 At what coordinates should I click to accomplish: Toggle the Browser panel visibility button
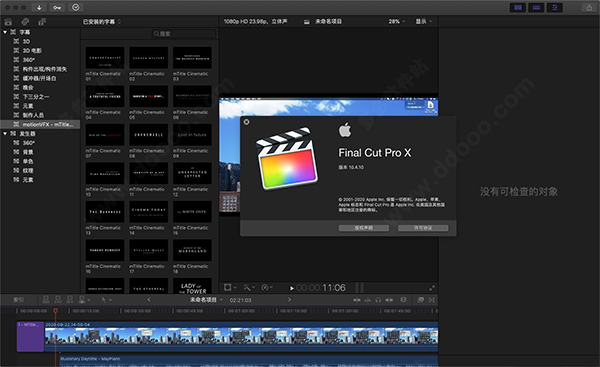tap(518, 7)
